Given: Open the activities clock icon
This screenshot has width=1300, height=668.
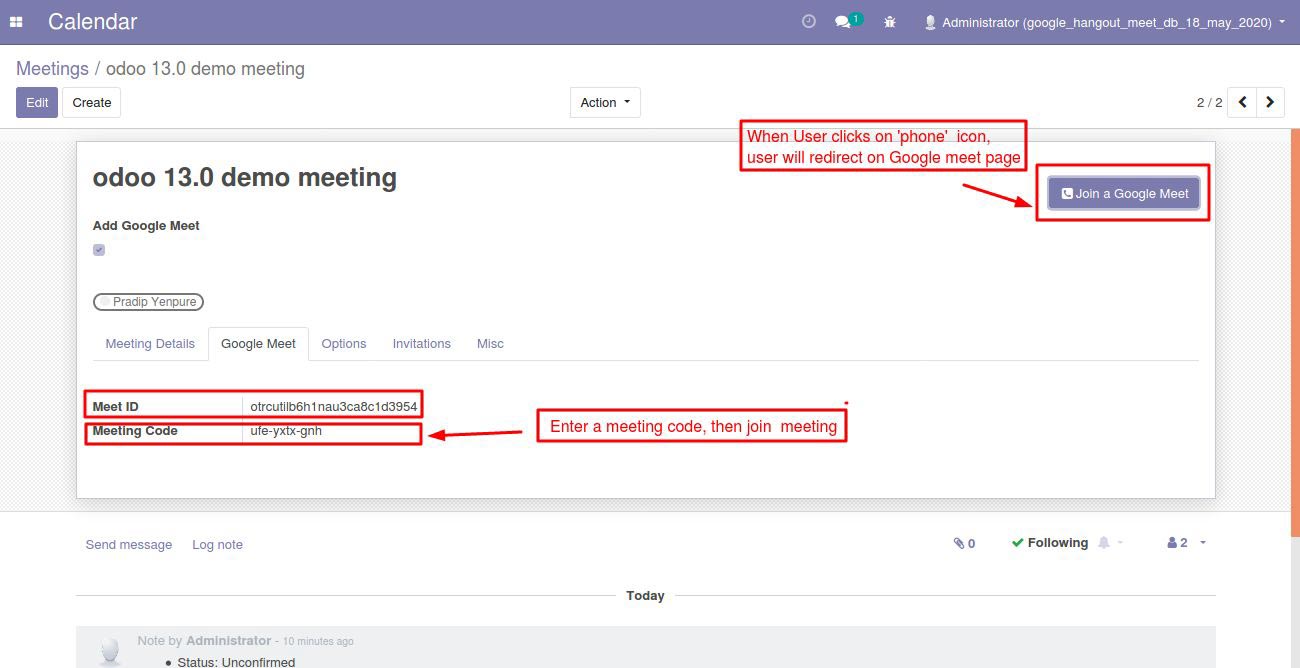Looking at the screenshot, I should pos(809,21).
